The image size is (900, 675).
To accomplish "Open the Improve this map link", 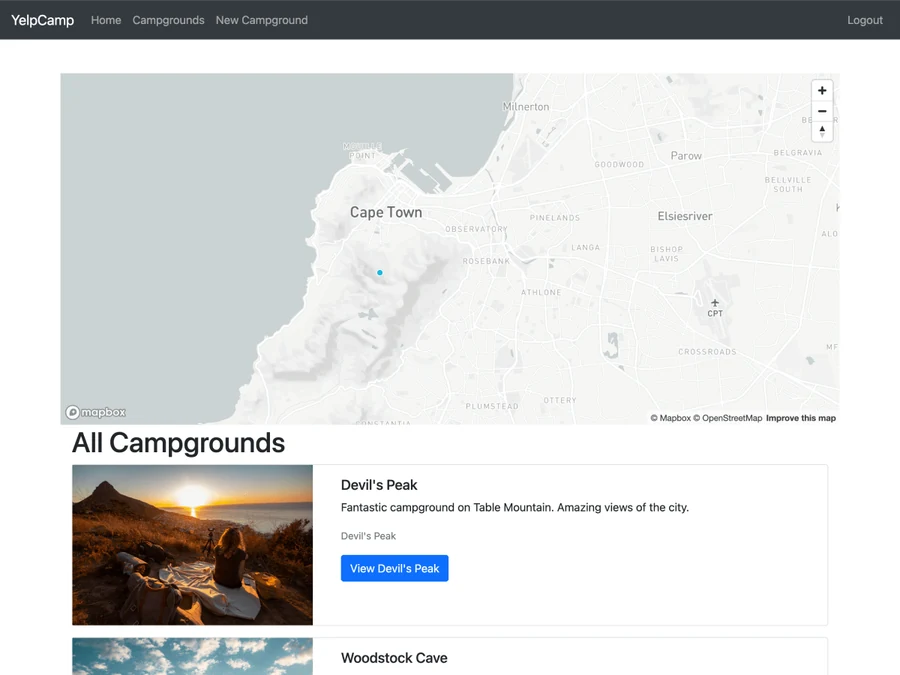I will (801, 418).
